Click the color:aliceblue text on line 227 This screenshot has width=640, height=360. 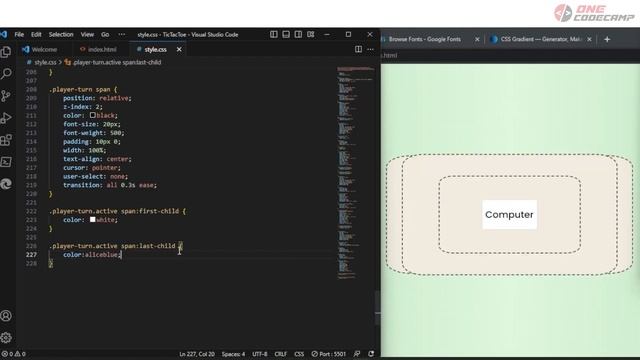pyautogui.click(x=91, y=255)
